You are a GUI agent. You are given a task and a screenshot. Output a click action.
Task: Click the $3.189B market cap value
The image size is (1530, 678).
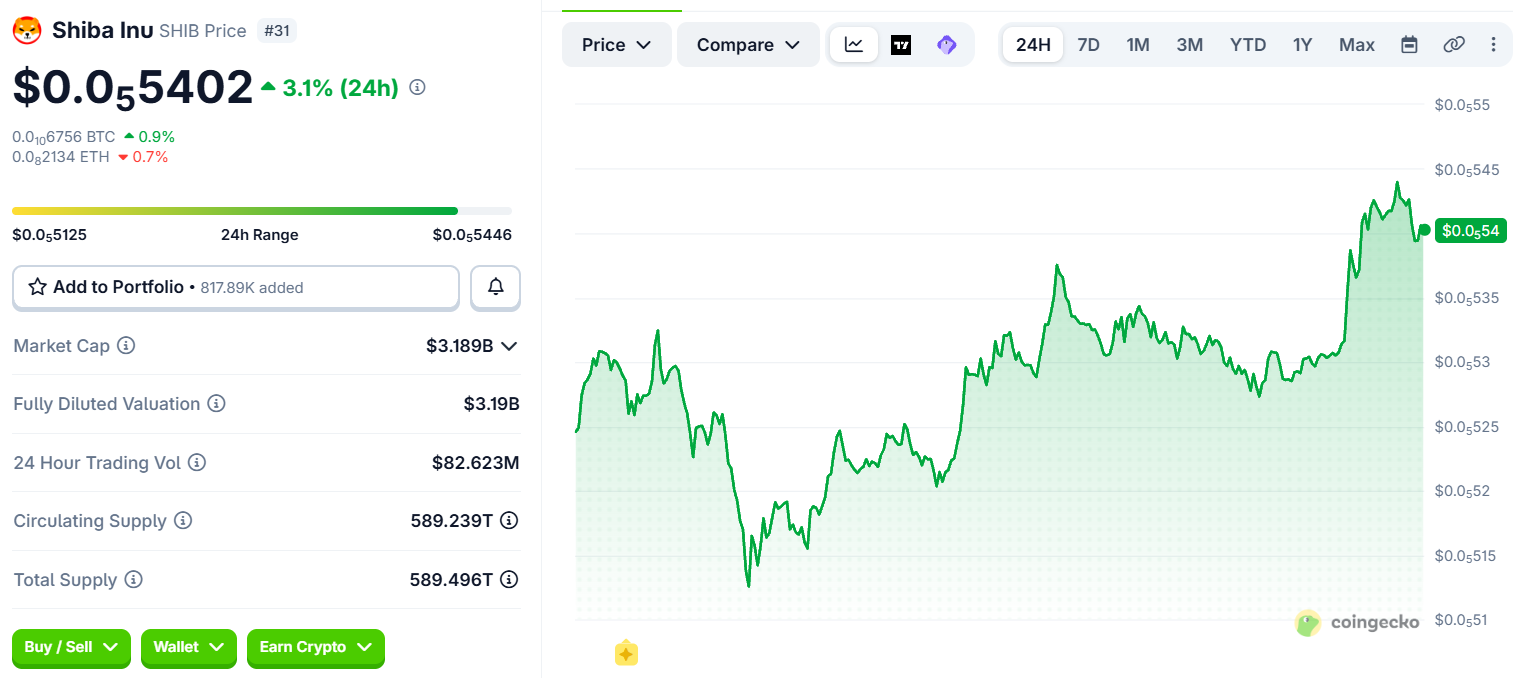tap(460, 346)
